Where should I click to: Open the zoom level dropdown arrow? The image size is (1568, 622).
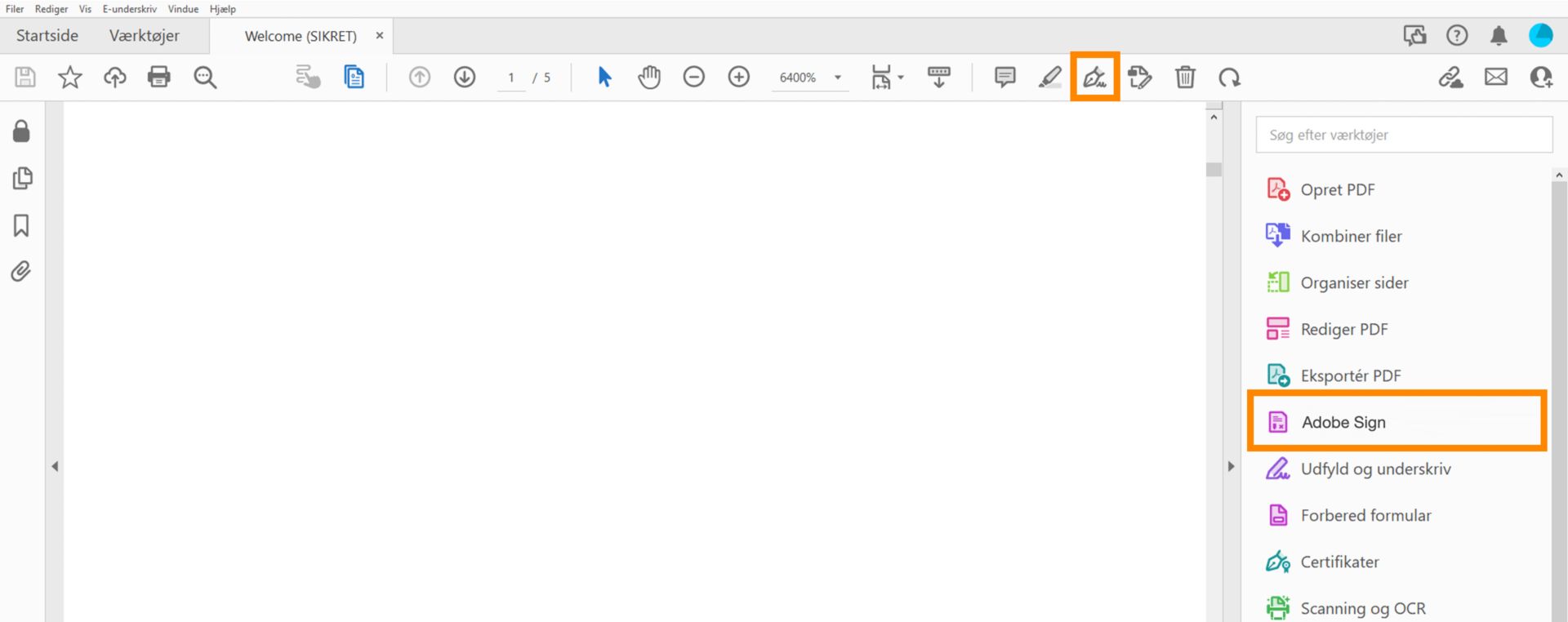click(x=838, y=78)
